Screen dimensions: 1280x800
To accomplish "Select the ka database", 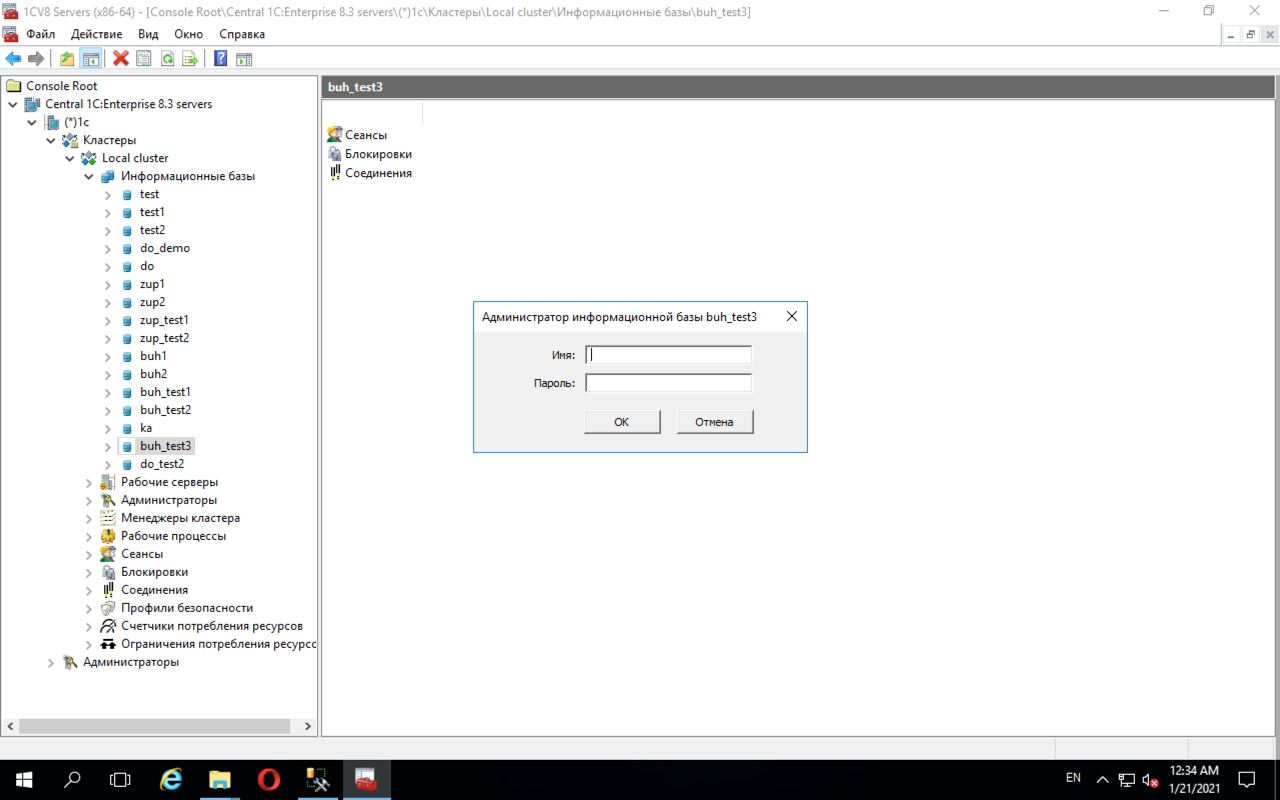I will 146,428.
